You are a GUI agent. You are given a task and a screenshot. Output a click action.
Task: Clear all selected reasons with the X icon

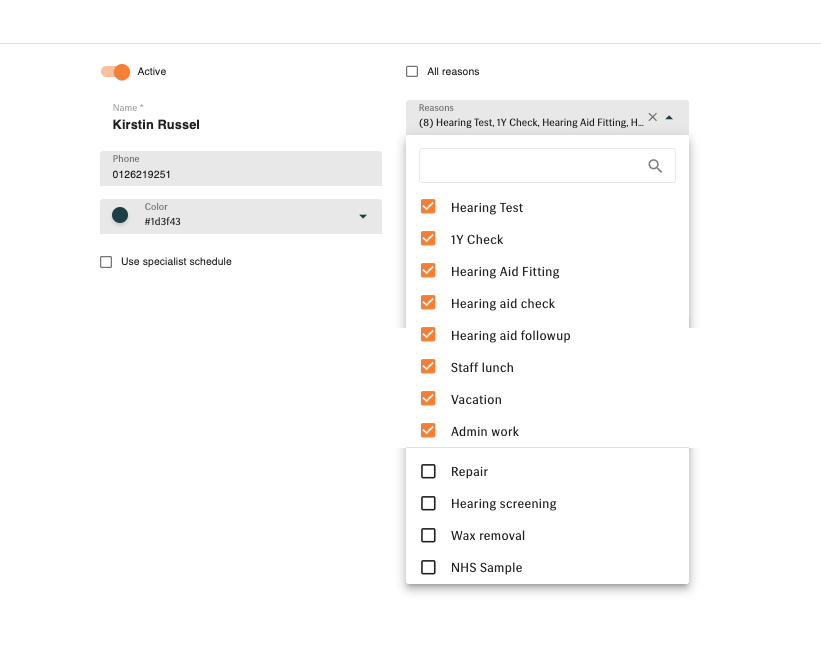[x=652, y=116]
